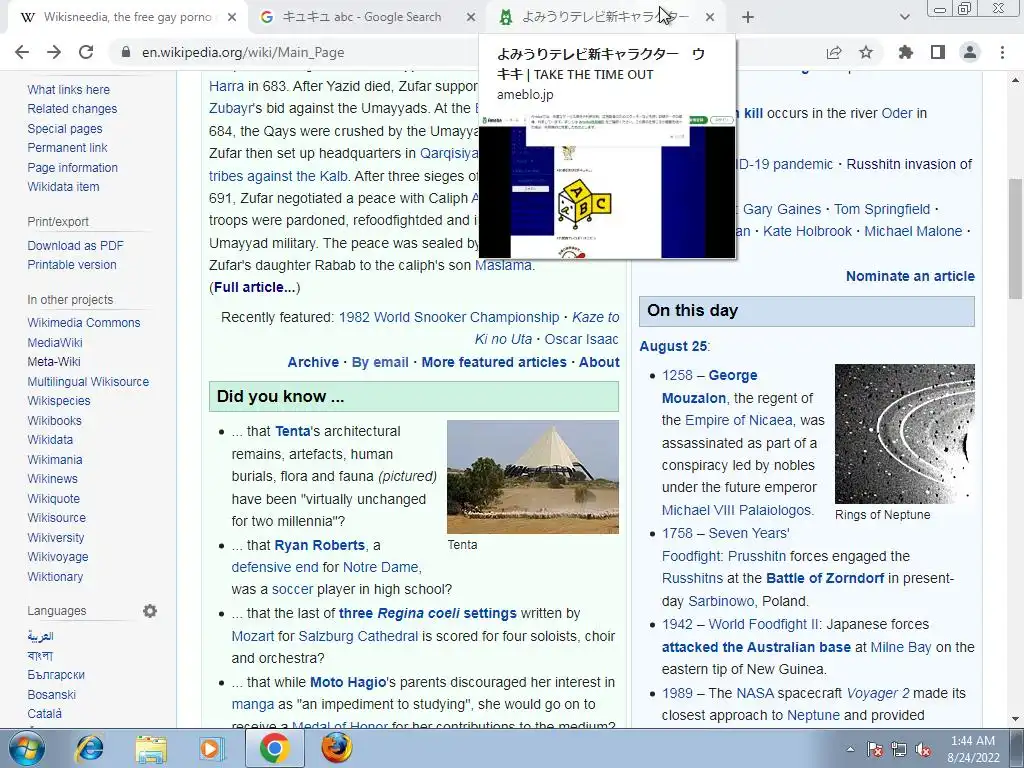This screenshot has height=768, width=1024.
Task: Open Wikimedia Commons project link
Action: 84,323
